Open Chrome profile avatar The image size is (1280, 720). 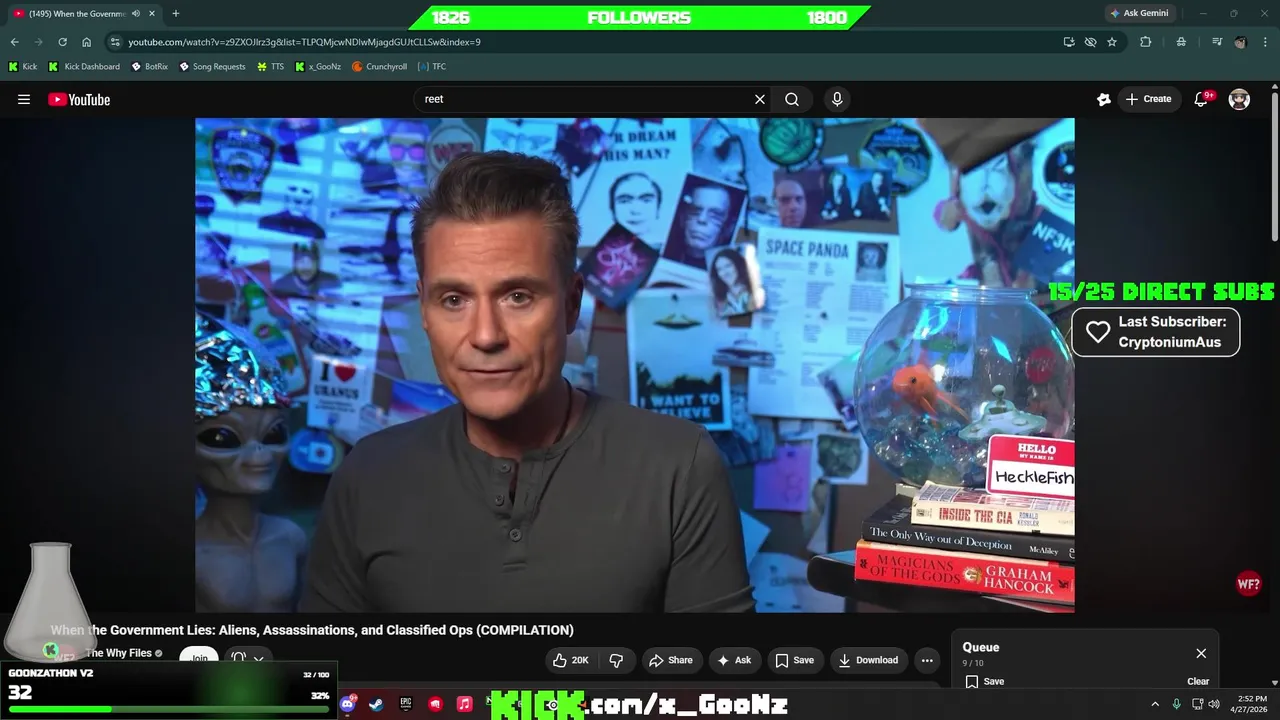(1240, 42)
